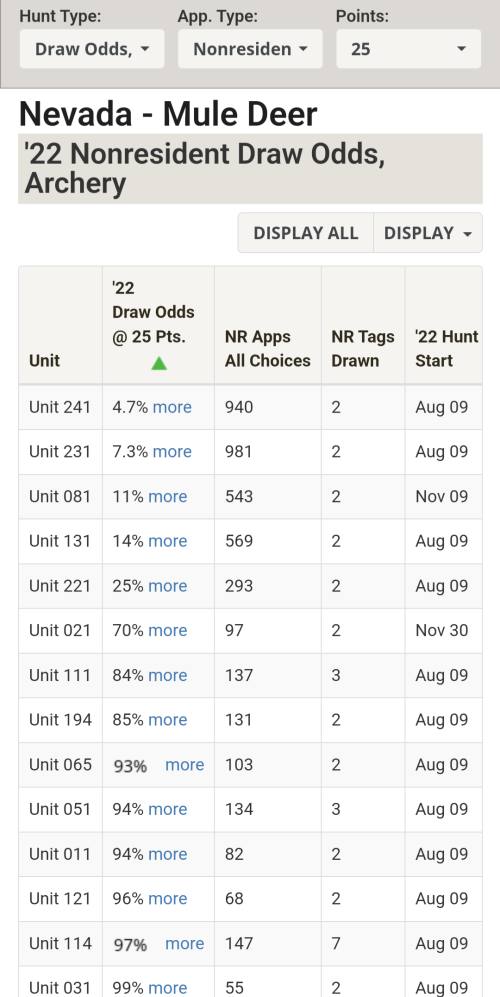Sort by the Unit column header

pyautogui.click(x=45, y=361)
